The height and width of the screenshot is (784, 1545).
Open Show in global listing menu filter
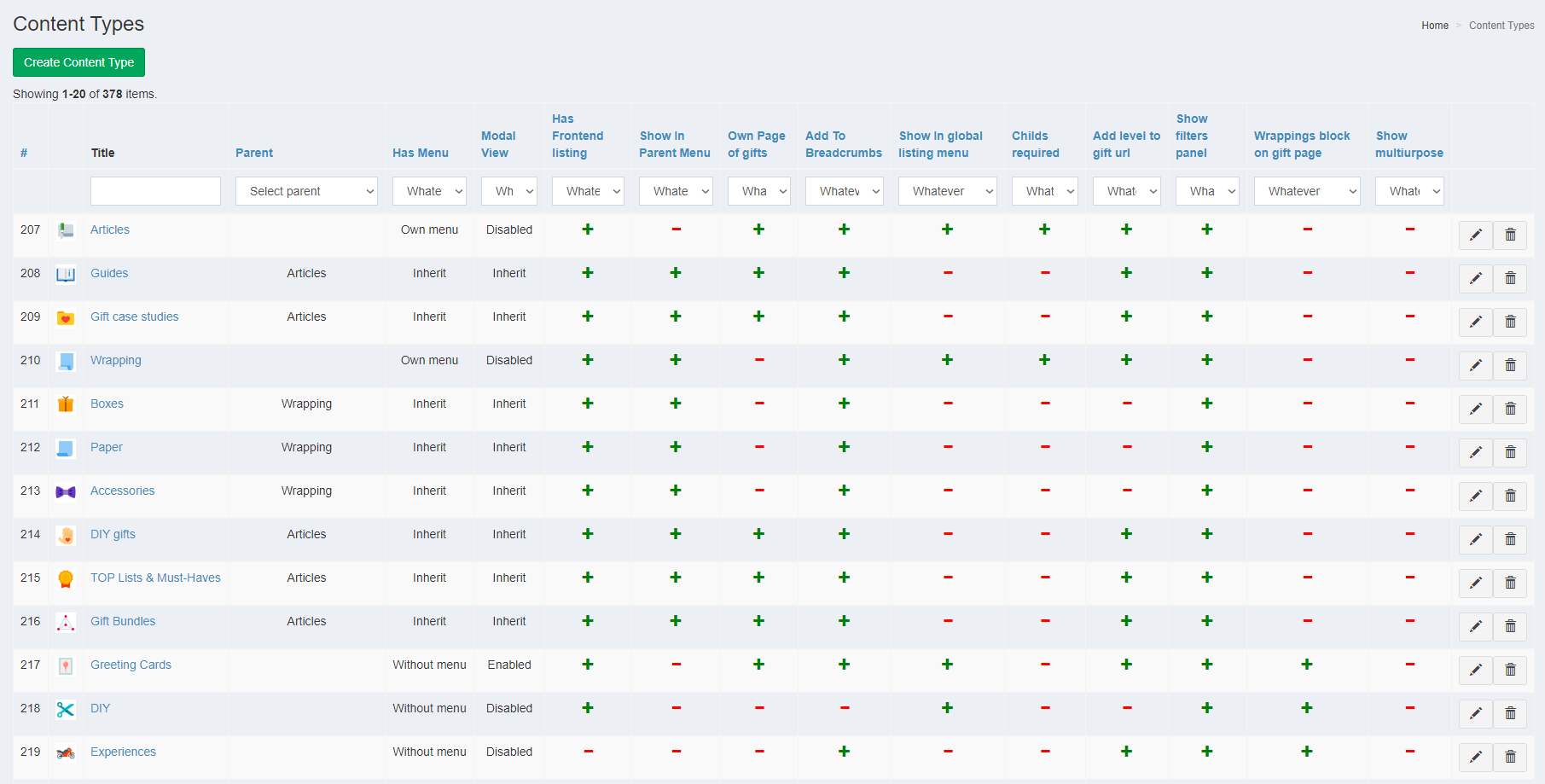coord(947,191)
